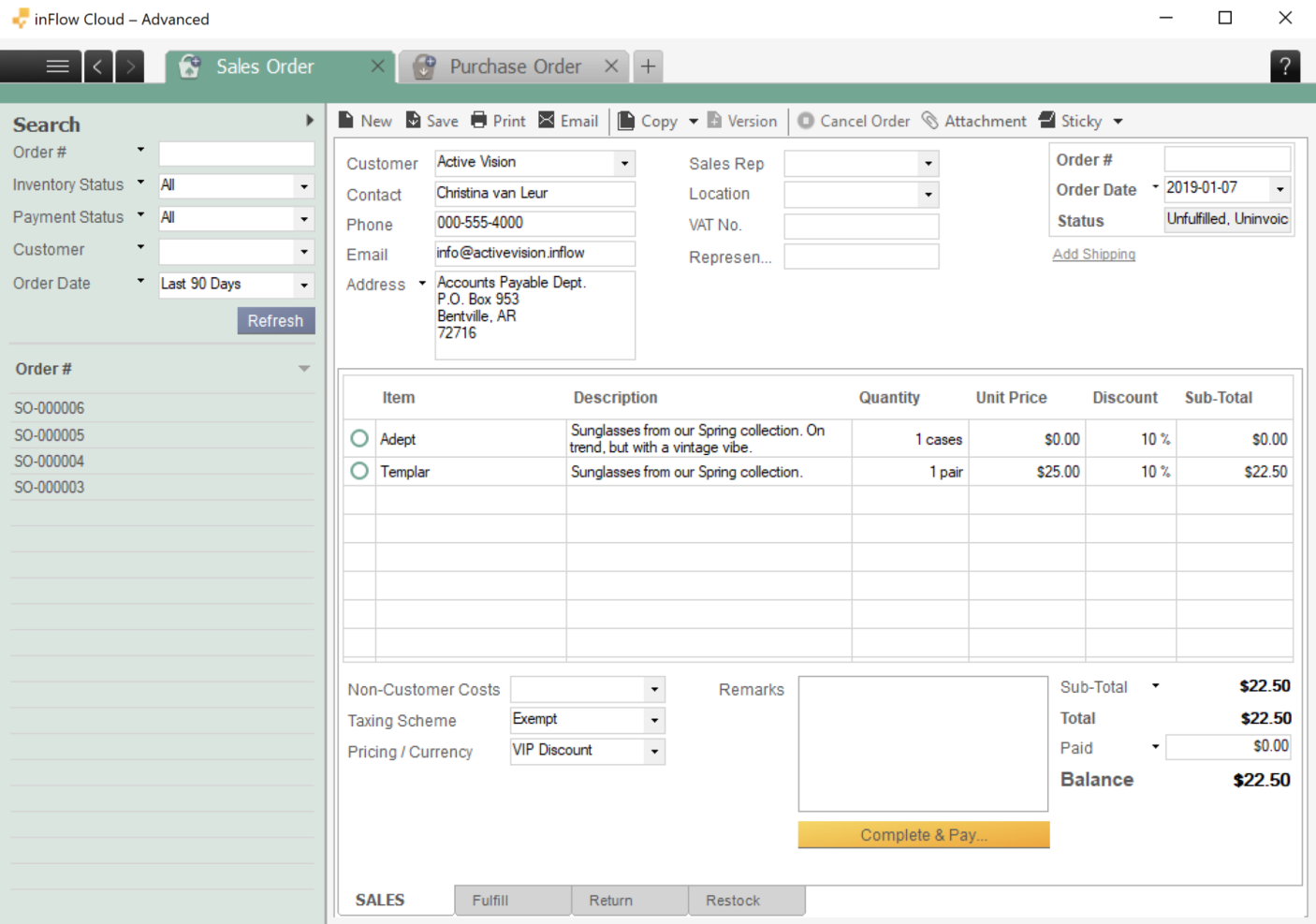The width and height of the screenshot is (1316, 924).
Task: Expand the Sticky dropdown arrow
Action: point(1119,122)
